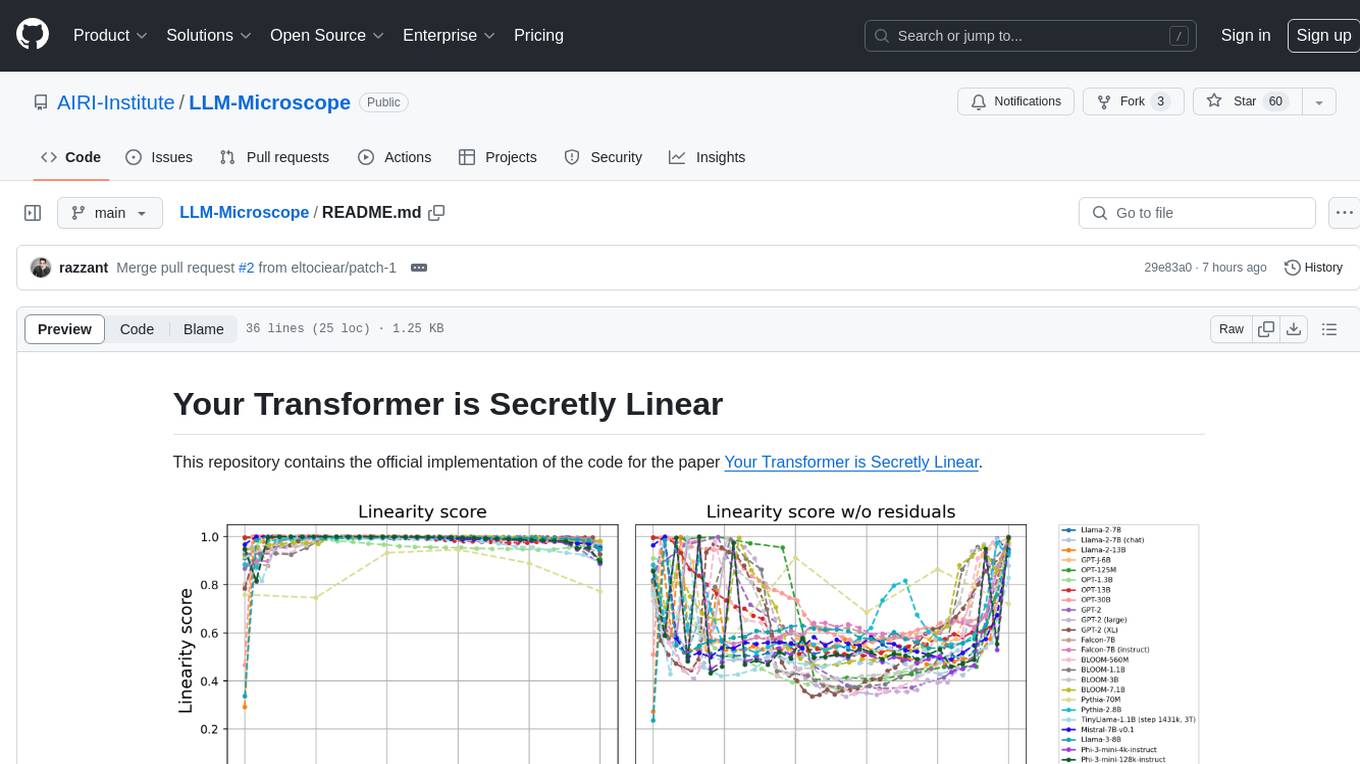Expand the Product menu

pos(110,35)
